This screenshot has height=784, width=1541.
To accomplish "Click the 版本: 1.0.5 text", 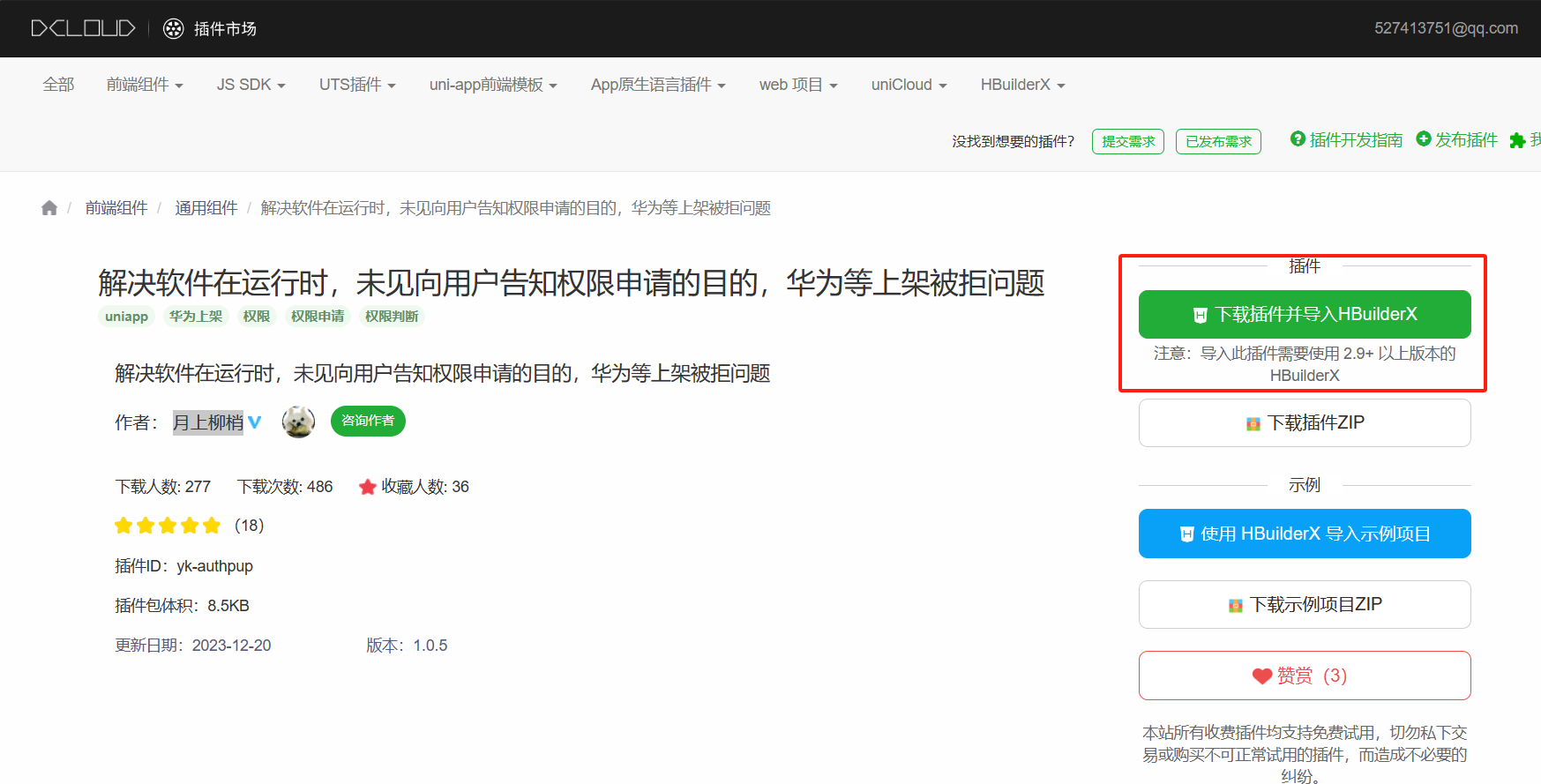I will click(x=407, y=646).
